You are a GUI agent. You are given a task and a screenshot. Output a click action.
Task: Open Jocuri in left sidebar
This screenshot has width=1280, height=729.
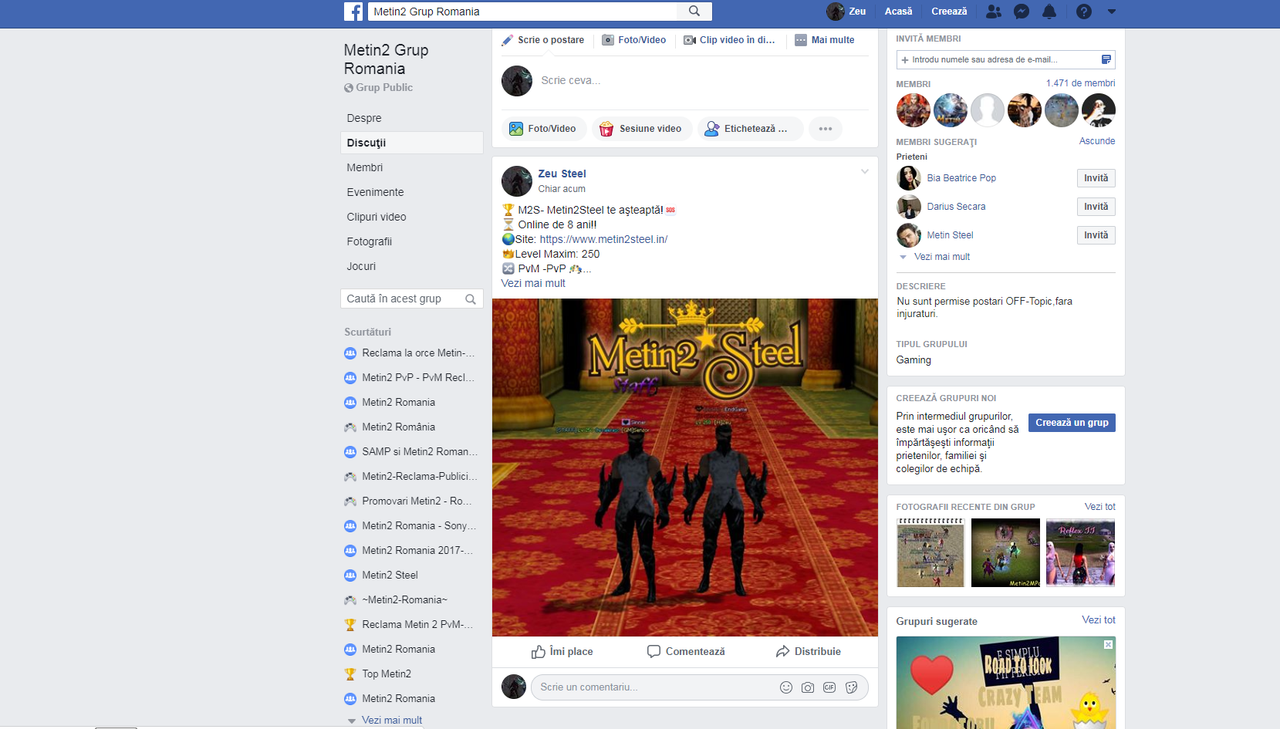click(361, 267)
